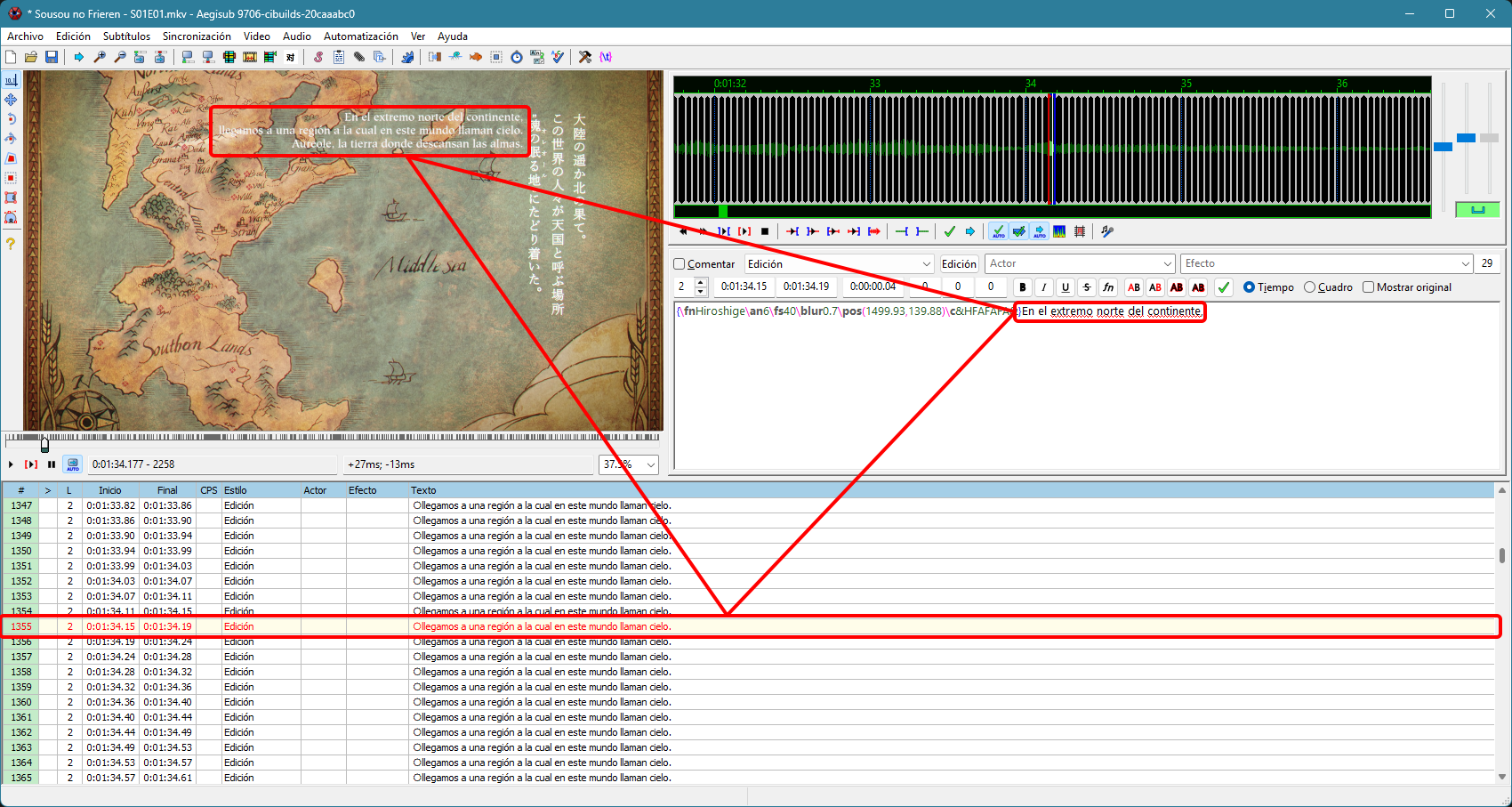Open the Archivo menu
Image resolution: width=1512 pixels, height=807 pixels.
click(25, 36)
